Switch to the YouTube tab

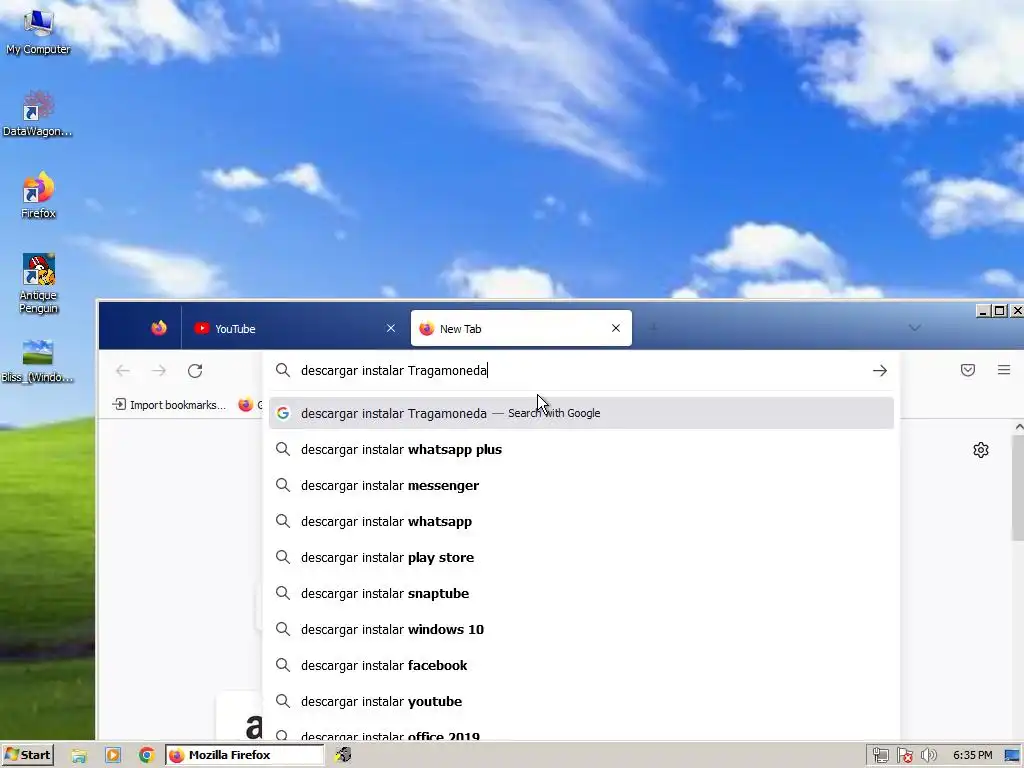point(292,328)
